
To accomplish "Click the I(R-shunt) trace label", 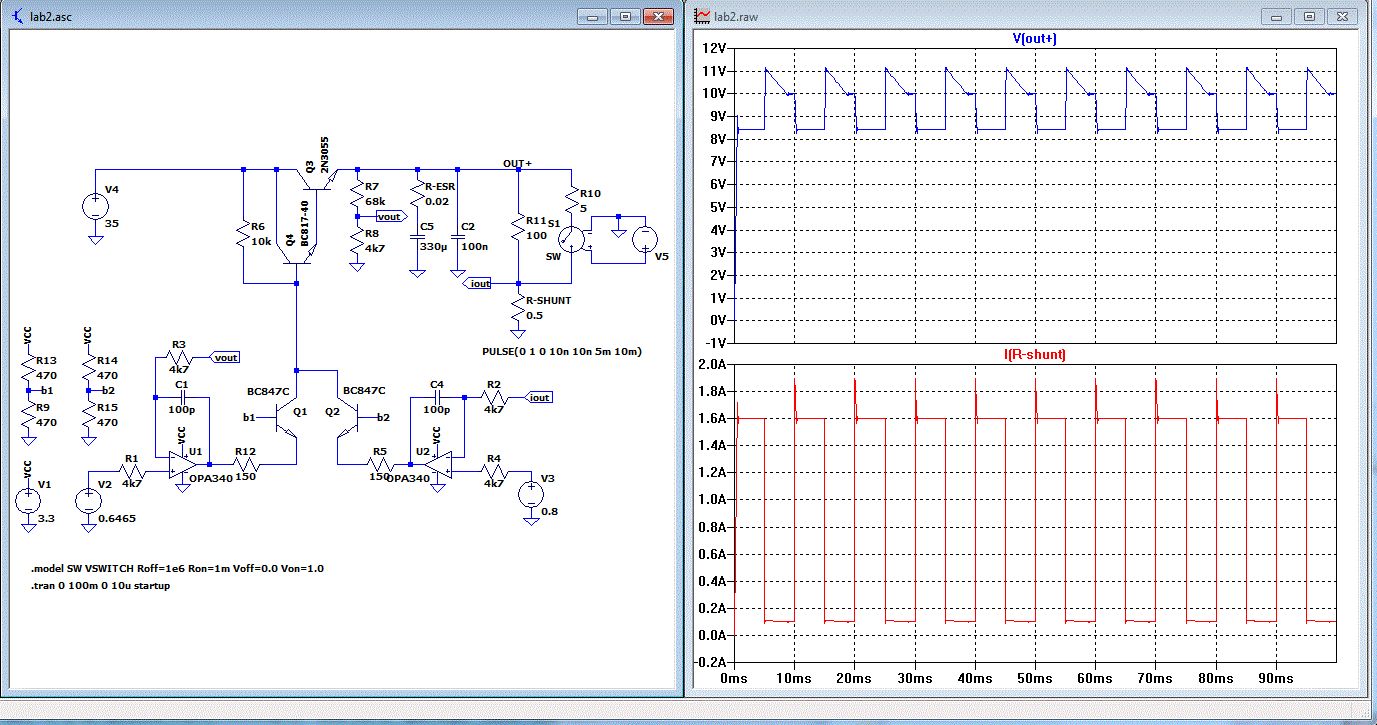I will point(1034,355).
